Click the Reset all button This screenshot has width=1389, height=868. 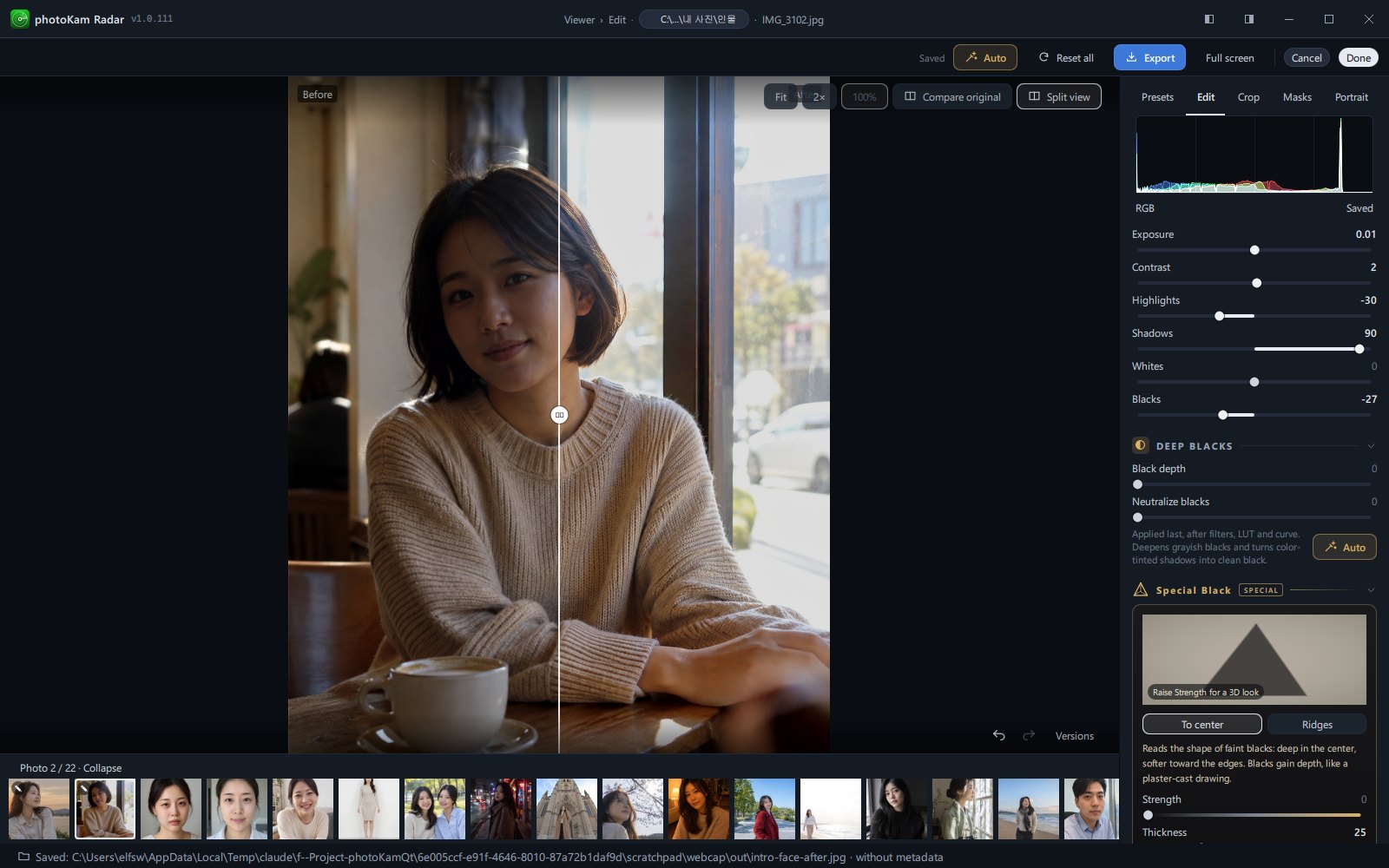pyautogui.click(x=1066, y=57)
